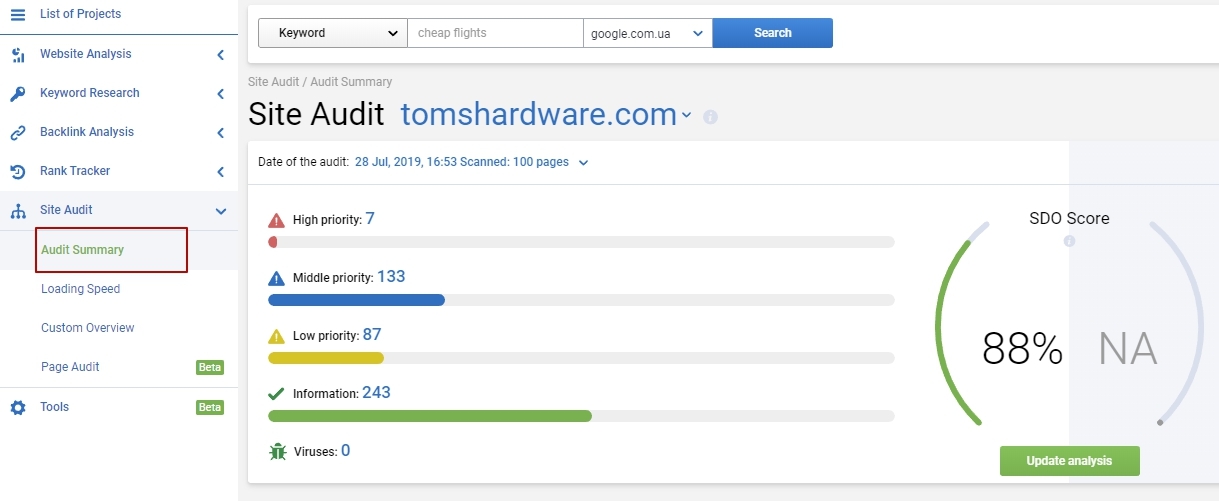Click the Beta badge beside Tools

click(210, 407)
